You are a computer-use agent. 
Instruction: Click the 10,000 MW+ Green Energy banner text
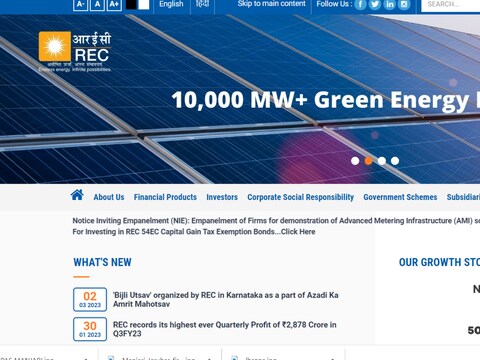326,100
